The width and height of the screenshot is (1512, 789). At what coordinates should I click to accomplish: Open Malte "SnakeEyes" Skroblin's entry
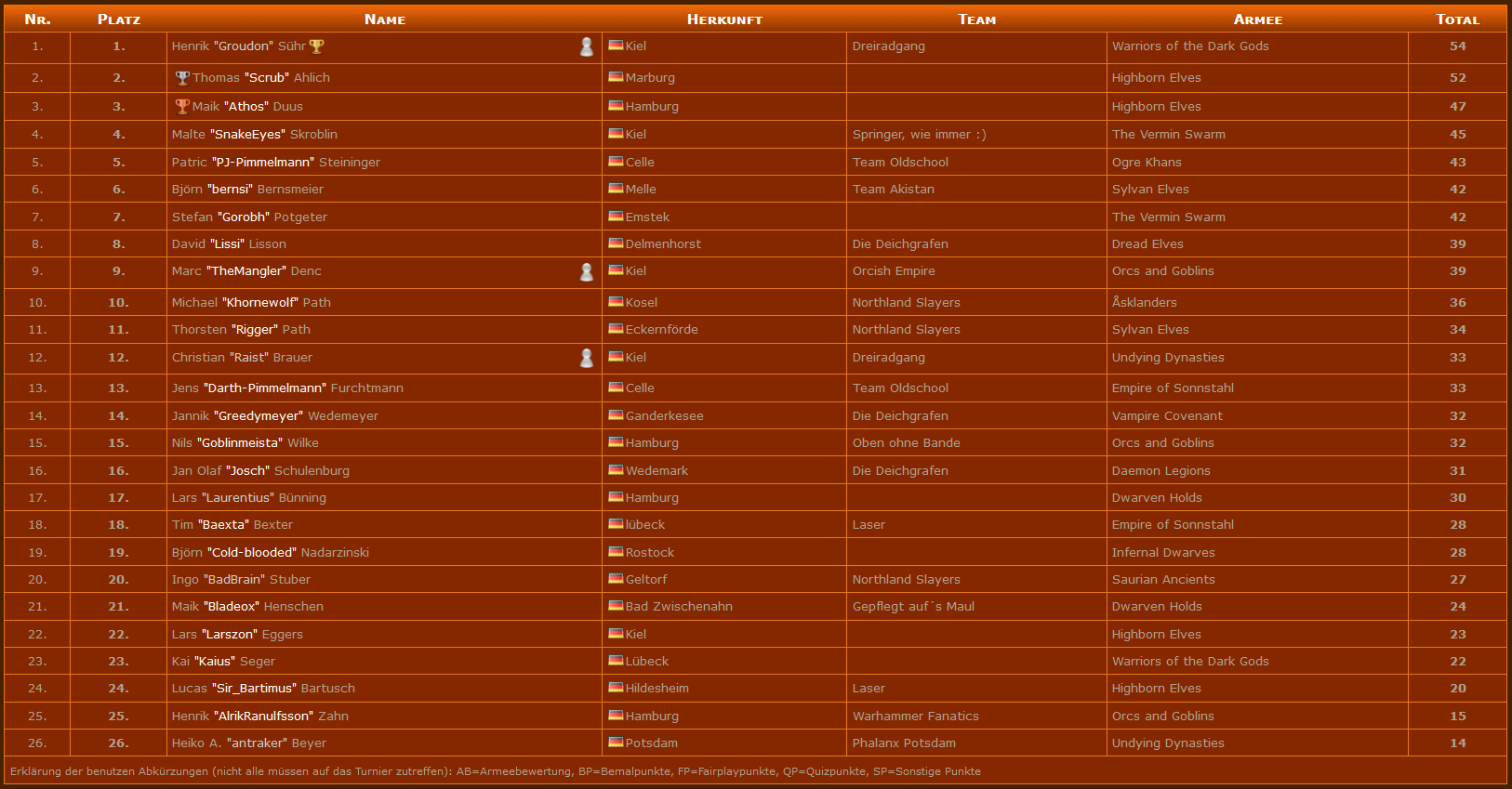pyautogui.click(x=255, y=134)
